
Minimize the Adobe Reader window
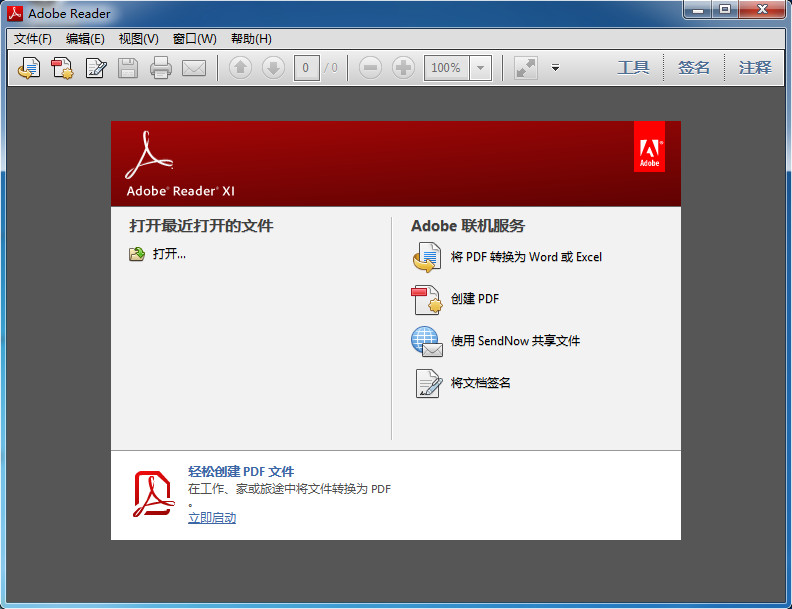coord(698,10)
